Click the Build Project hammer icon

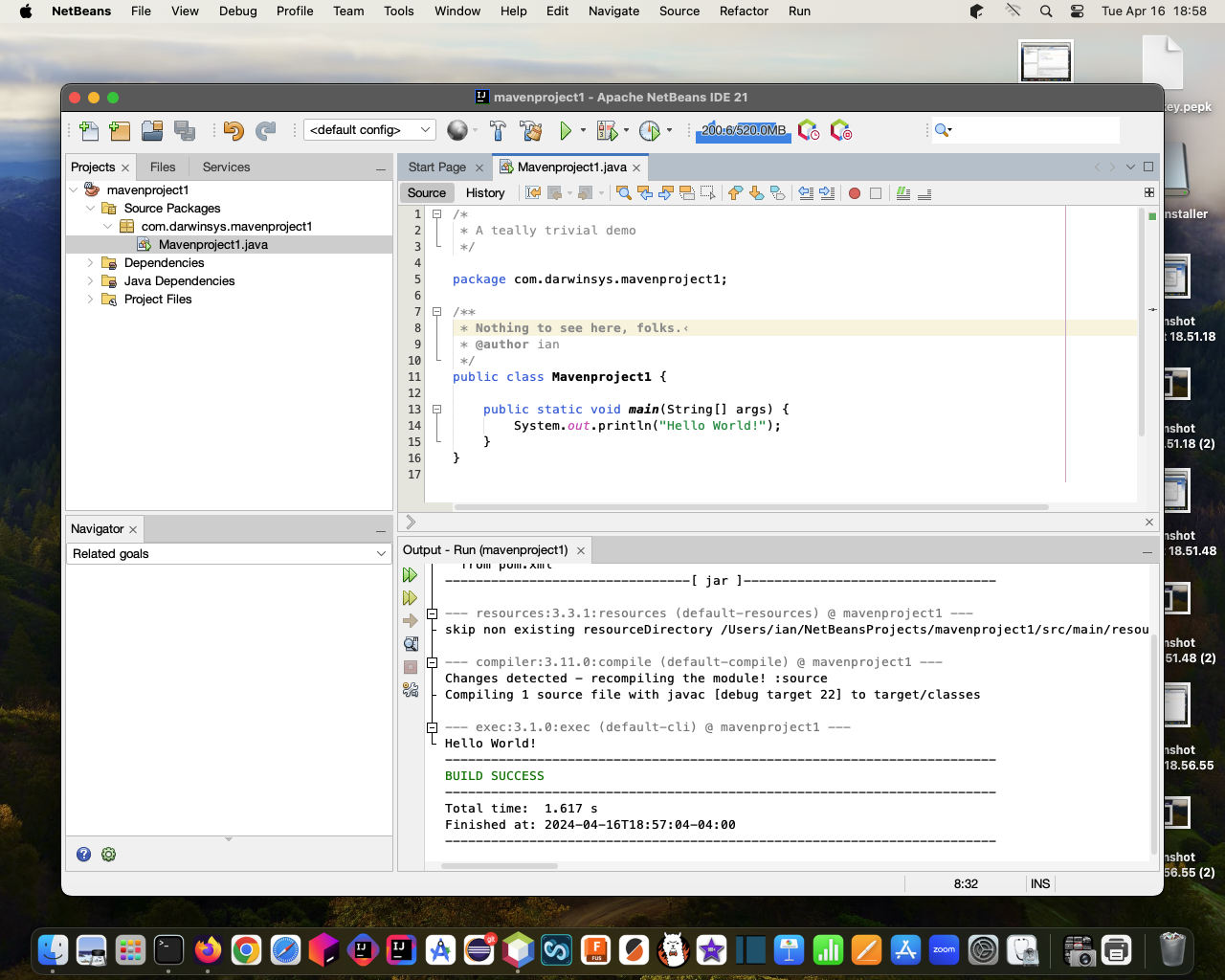(498, 130)
